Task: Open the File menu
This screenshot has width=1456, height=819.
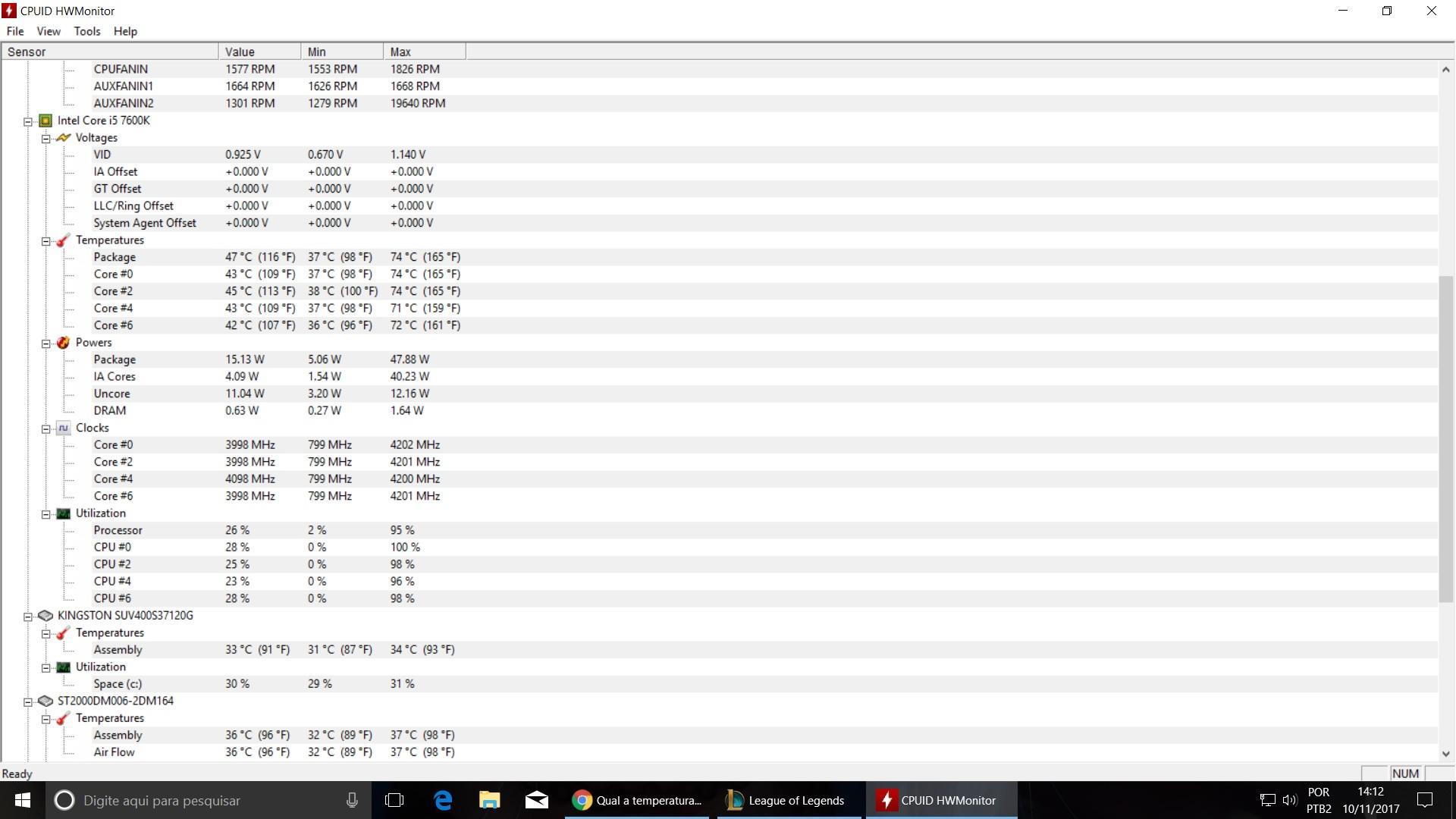Action: (15, 31)
